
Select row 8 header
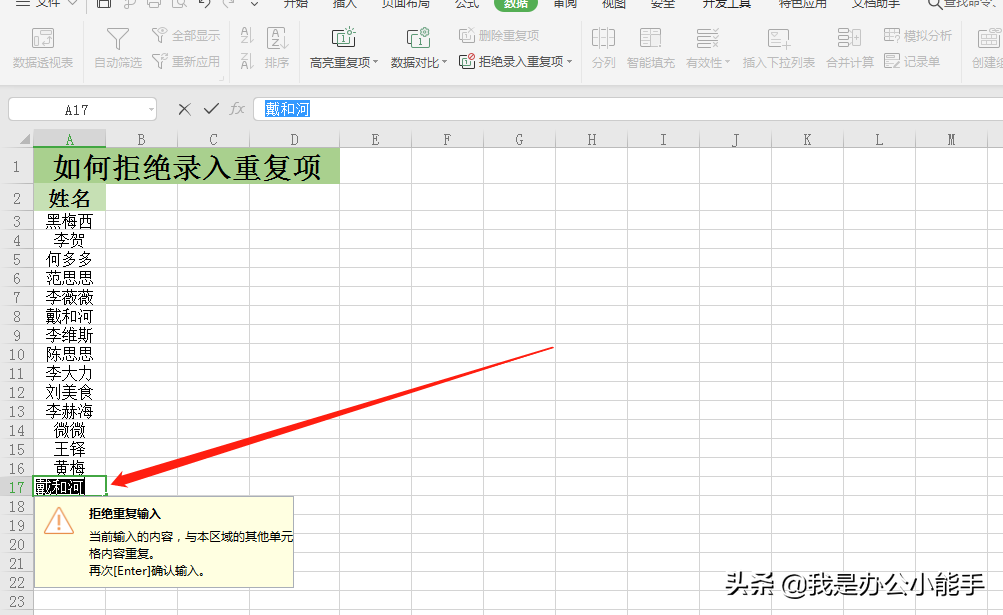(x=17, y=317)
